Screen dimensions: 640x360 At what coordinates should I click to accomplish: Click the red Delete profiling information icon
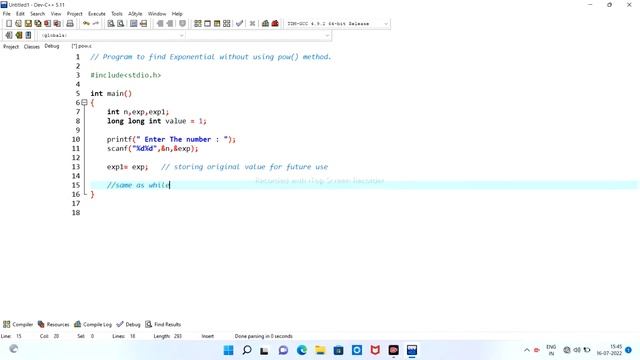(275, 24)
